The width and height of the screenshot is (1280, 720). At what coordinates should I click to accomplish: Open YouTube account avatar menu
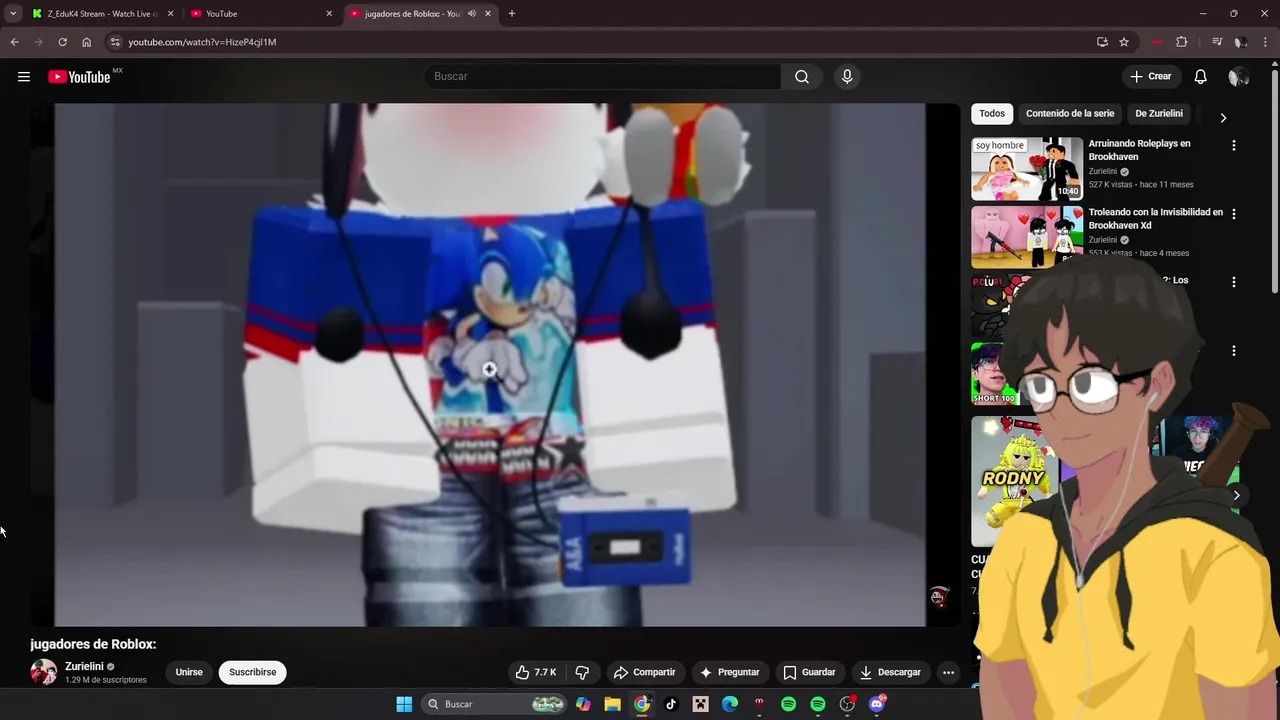point(1238,77)
